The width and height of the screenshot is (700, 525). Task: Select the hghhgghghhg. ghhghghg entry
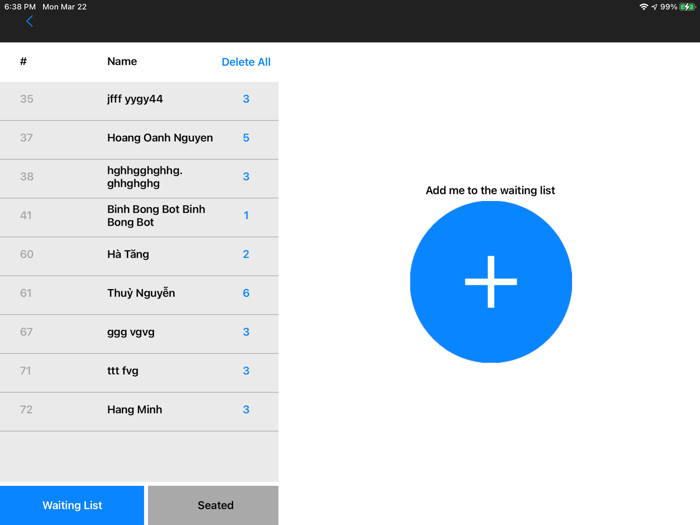[x=139, y=177]
